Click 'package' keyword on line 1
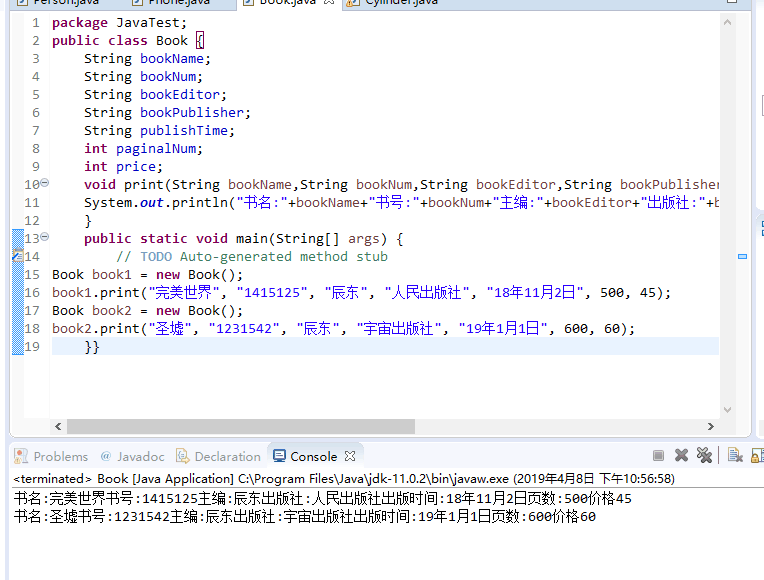The height and width of the screenshot is (580, 764). 80,23
